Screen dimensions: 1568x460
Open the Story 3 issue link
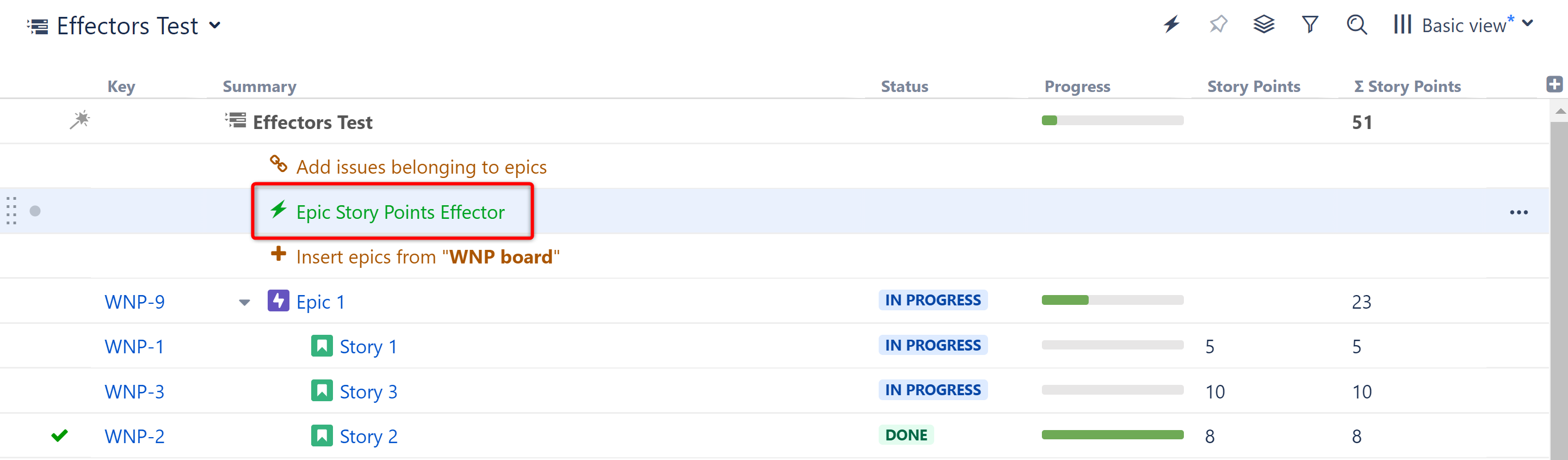click(368, 392)
